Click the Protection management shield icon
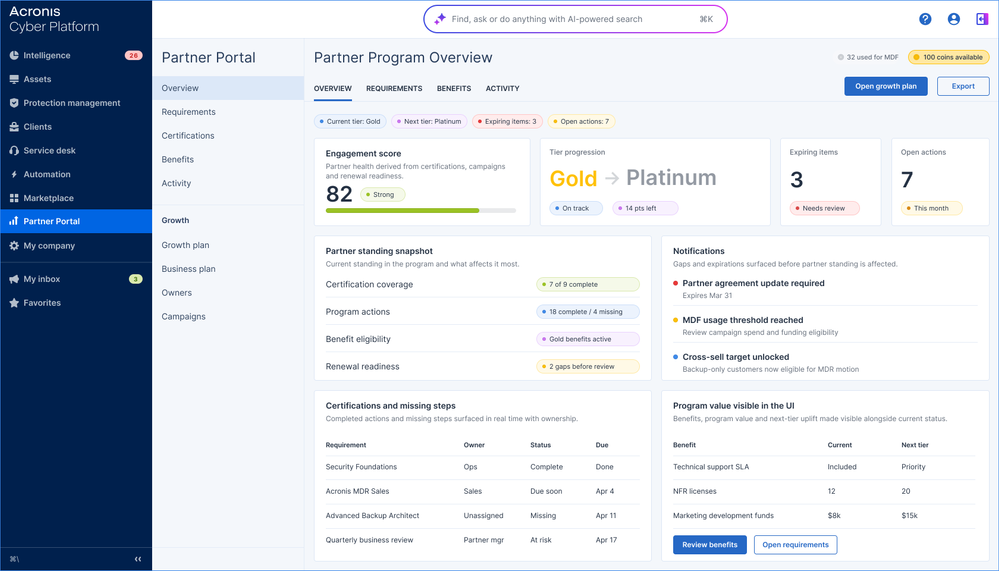1000x571 pixels. click(x=14, y=103)
